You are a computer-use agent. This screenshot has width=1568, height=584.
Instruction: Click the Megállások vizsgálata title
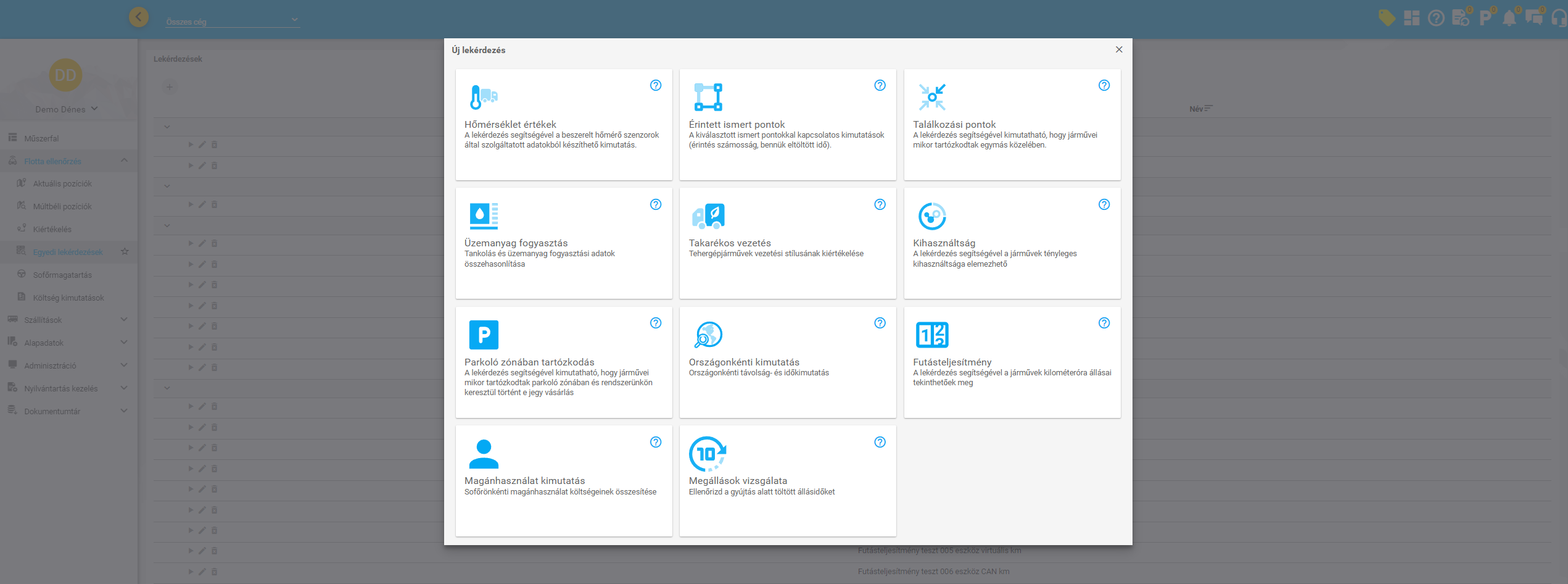pos(738,481)
